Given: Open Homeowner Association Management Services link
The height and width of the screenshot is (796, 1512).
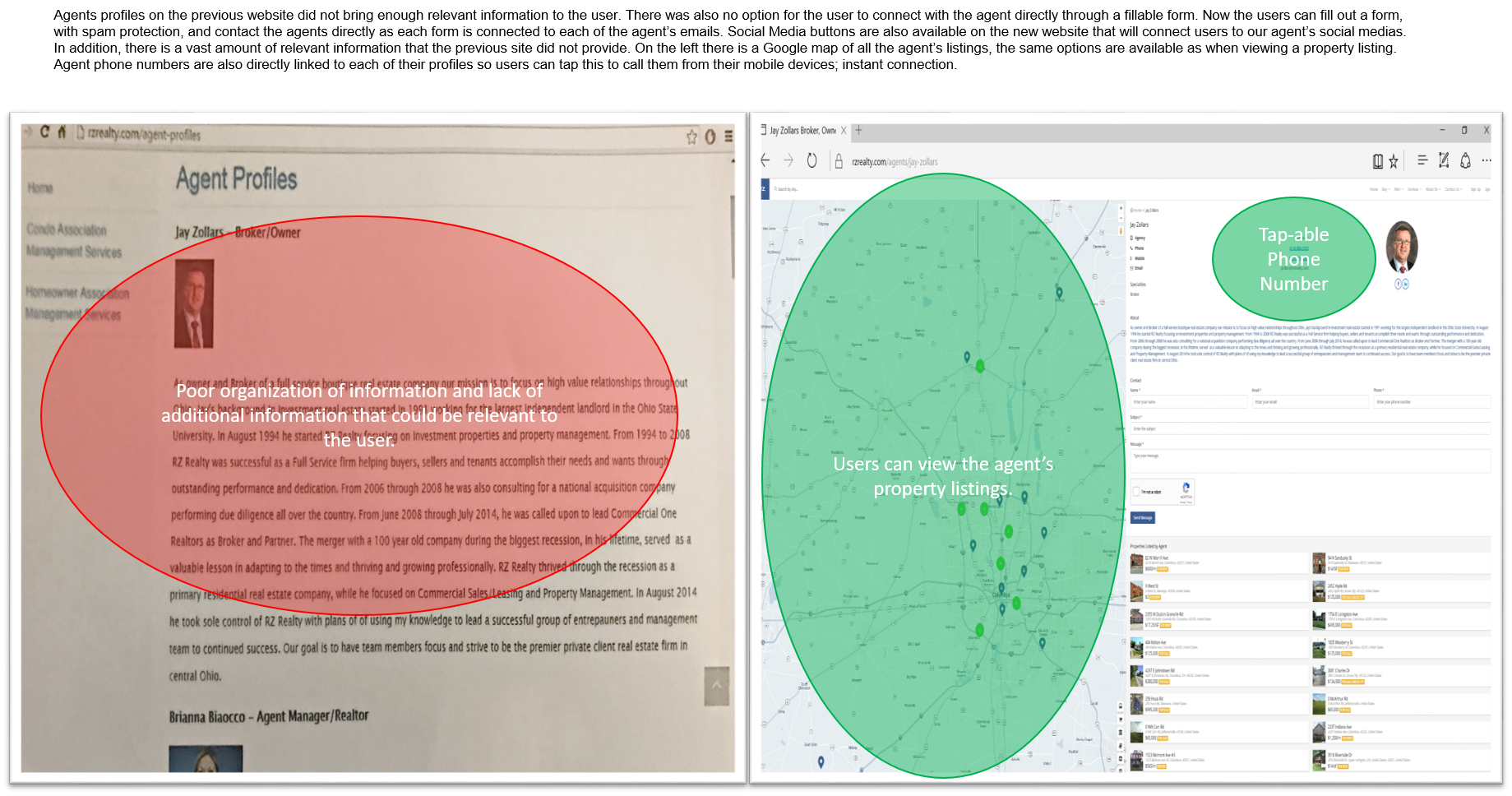Looking at the screenshot, I should (76, 303).
